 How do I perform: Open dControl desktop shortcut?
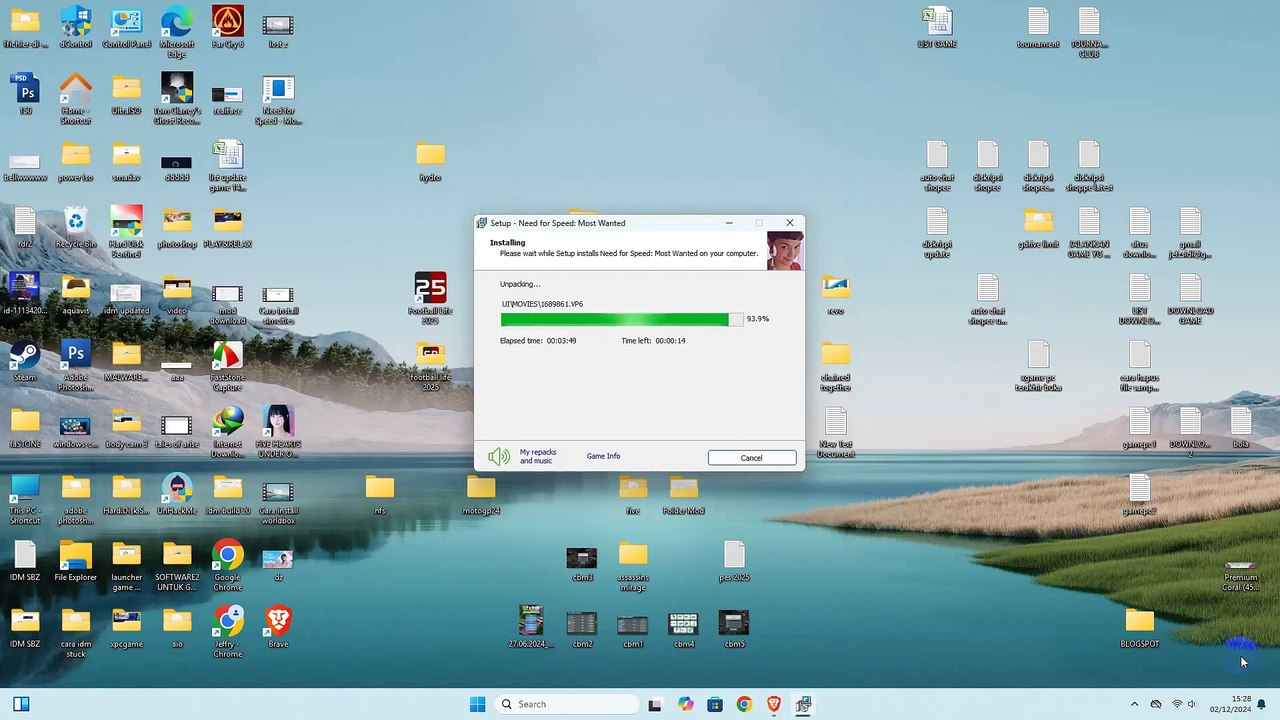pos(76,28)
